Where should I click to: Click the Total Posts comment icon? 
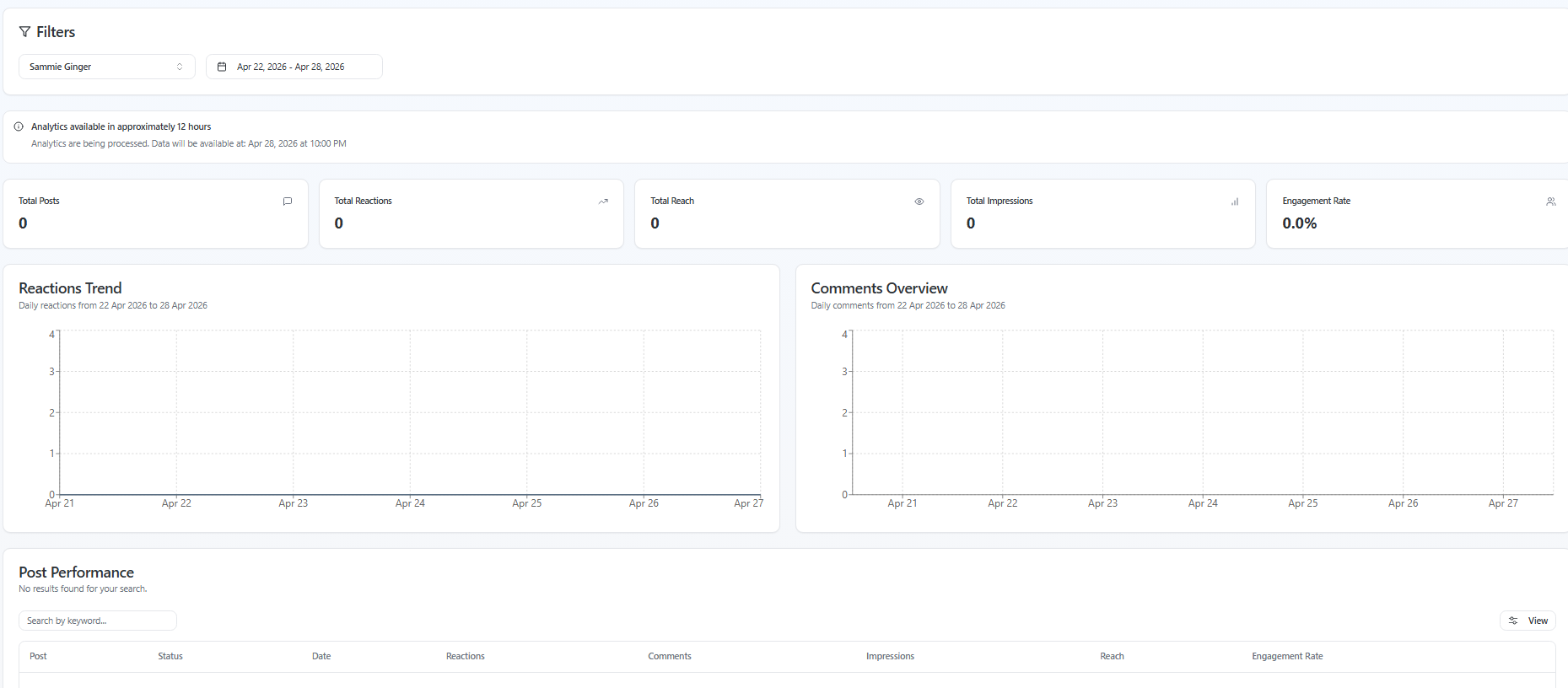coord(288,202)
